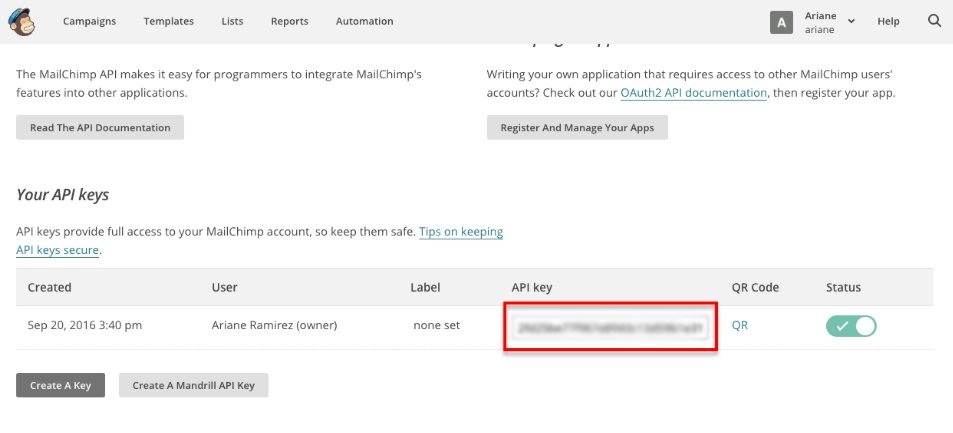Click the 'none set' label cell

pyautogui.click(x=436, y=325)
